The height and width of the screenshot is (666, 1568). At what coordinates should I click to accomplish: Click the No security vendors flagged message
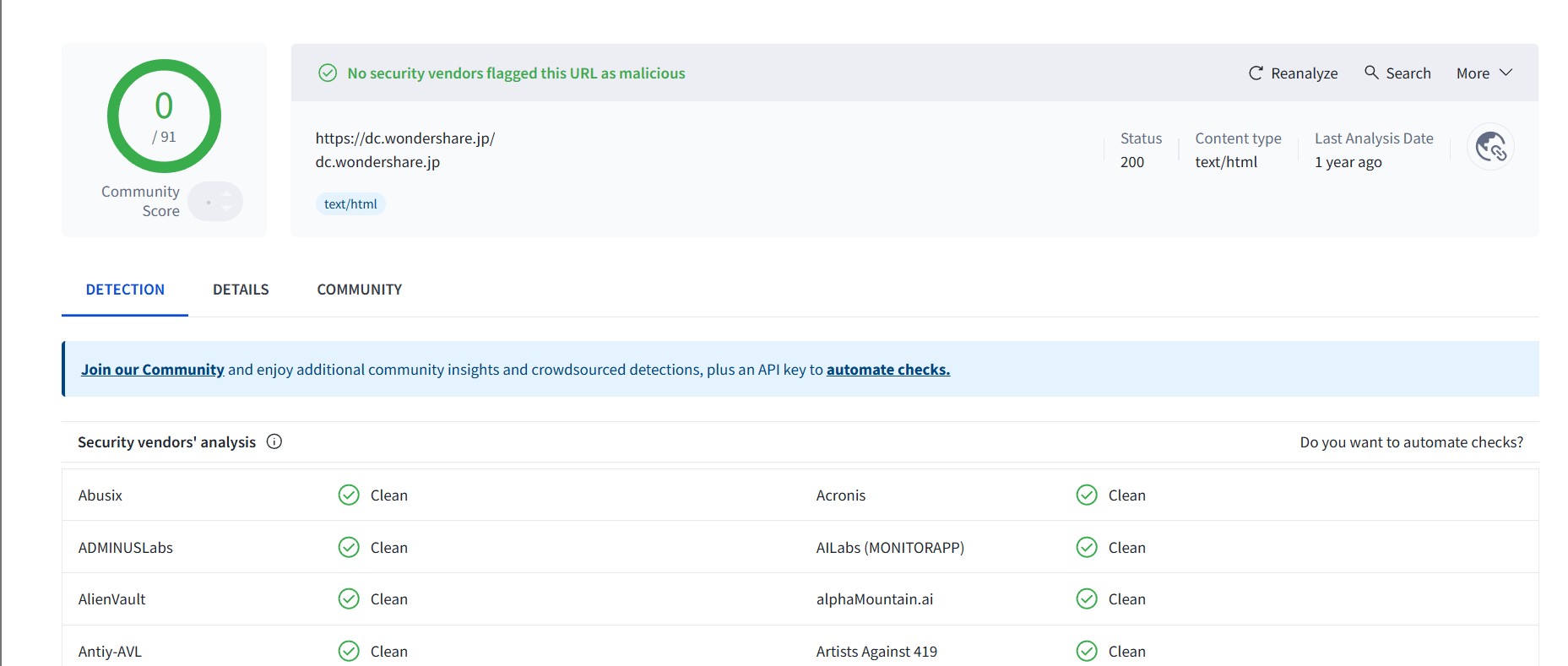click(517, 73)
